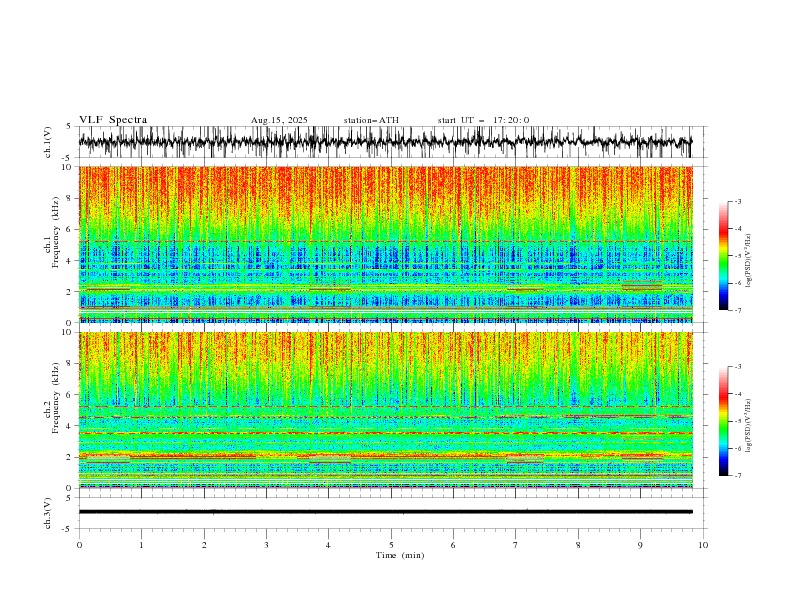Click time axis tick label "0"
The image size is (792, 612).
(79, 545)
